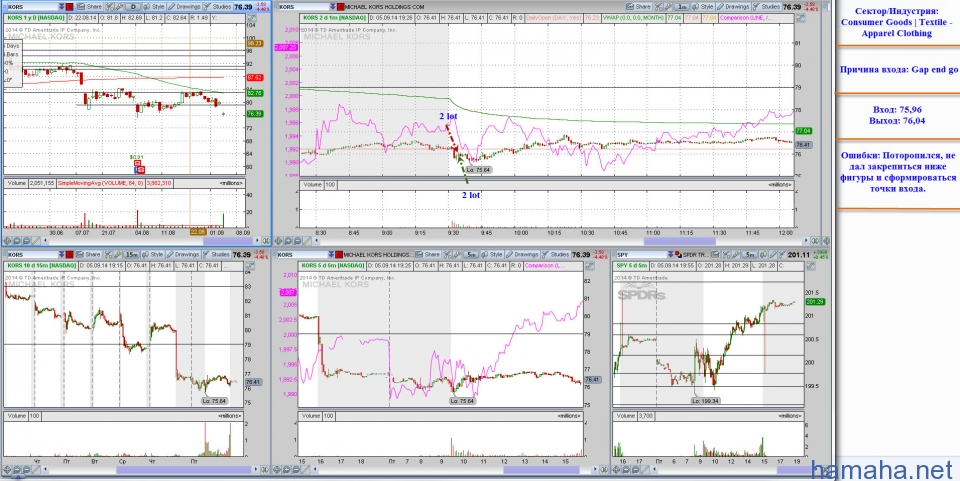Image resolution: width=960 pixels, height=481 pixels.
Task: Click wrench settings icon in KORS 1m chart
Action: point(668,7)
